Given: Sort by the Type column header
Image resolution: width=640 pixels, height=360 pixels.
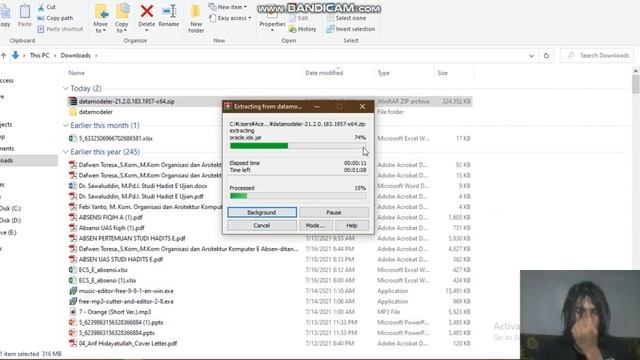Looking at the screenshot, I should 383,73.
